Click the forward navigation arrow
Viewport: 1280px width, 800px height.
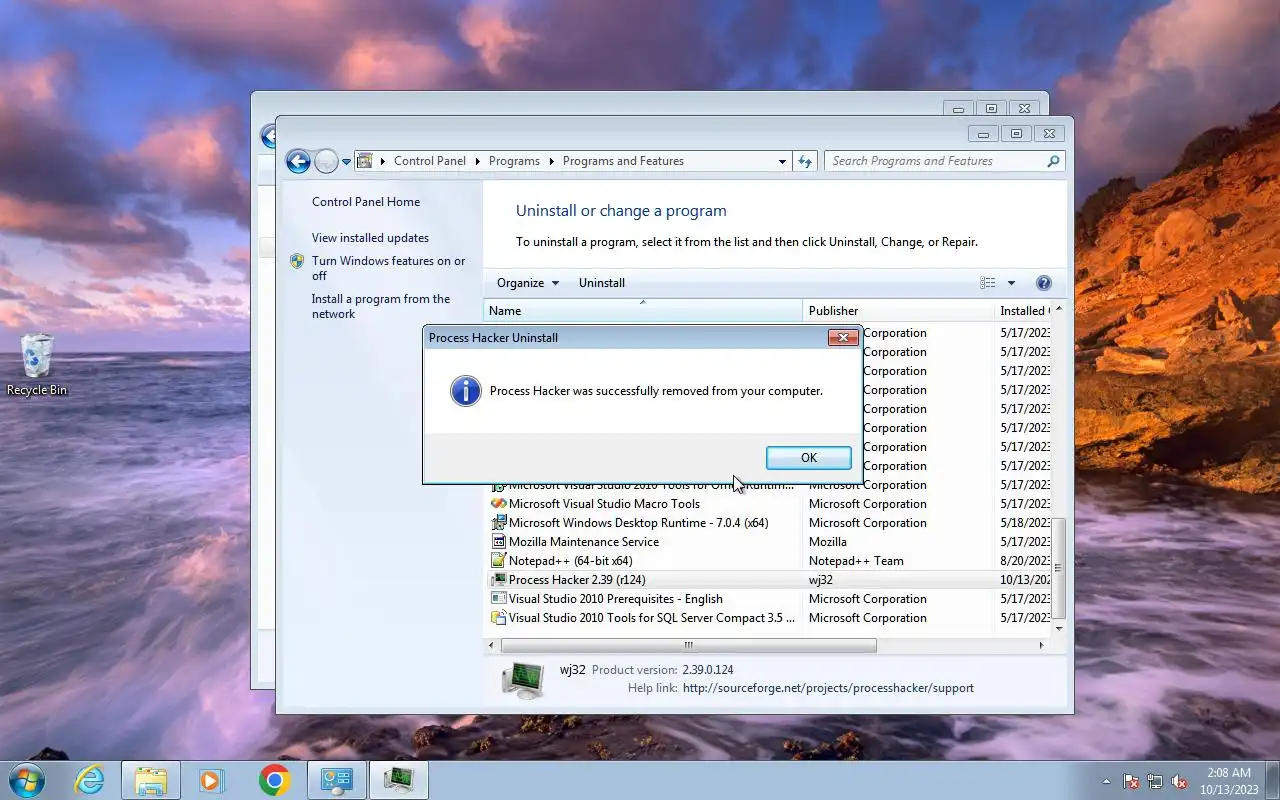[x=326, y=161]
